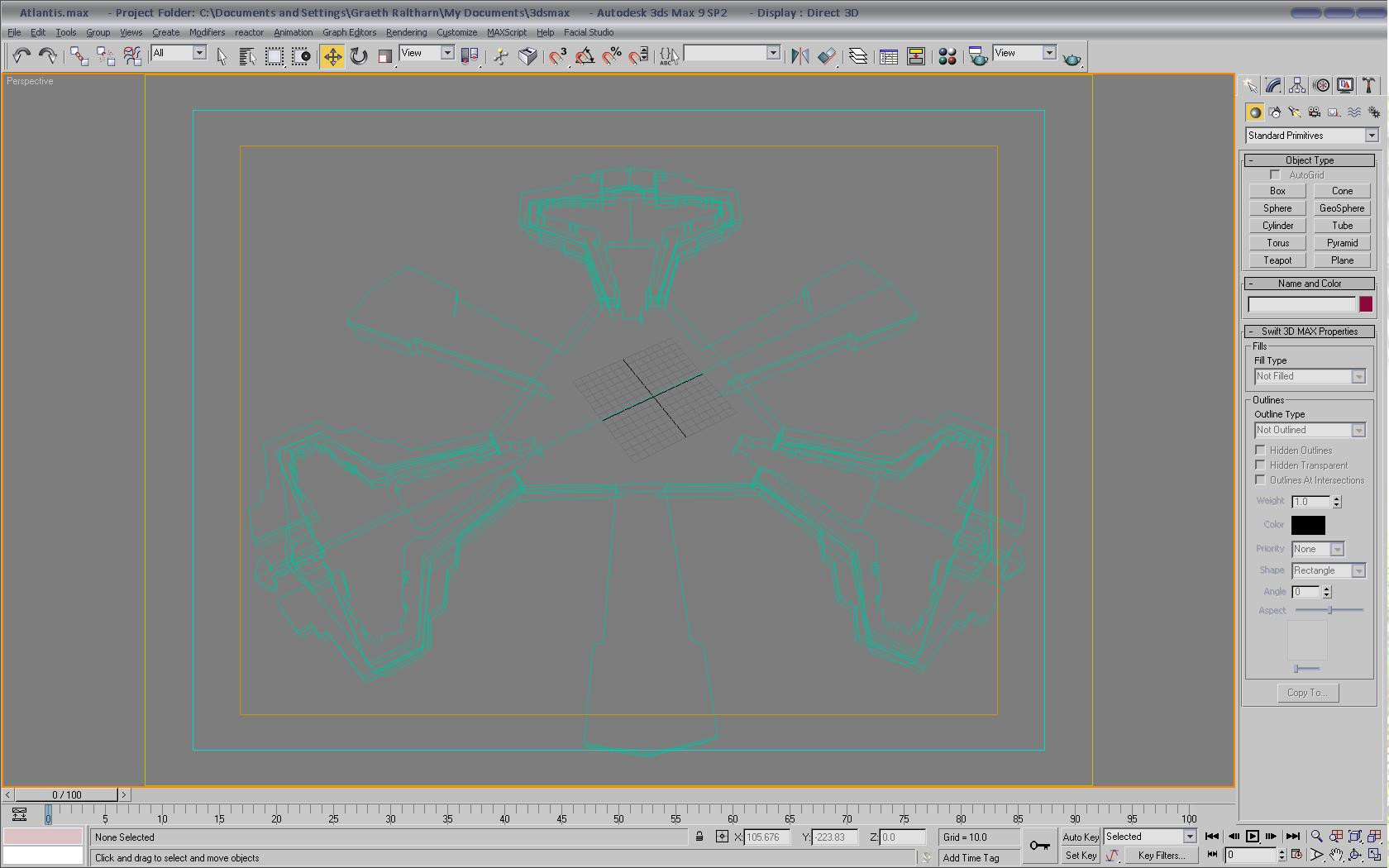The width and height of the screenshot is (1389, 868).
Task: Switch to the Hierarchy panel tab icon
Action: (1297, 85)
